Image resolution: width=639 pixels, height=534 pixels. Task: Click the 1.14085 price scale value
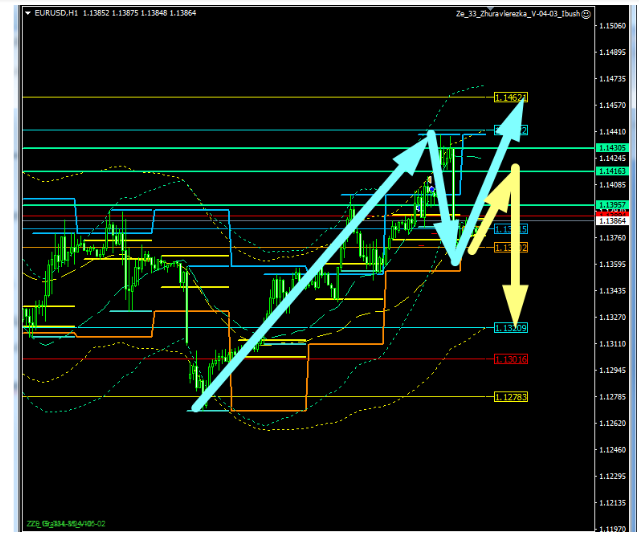tap(613, 185)
